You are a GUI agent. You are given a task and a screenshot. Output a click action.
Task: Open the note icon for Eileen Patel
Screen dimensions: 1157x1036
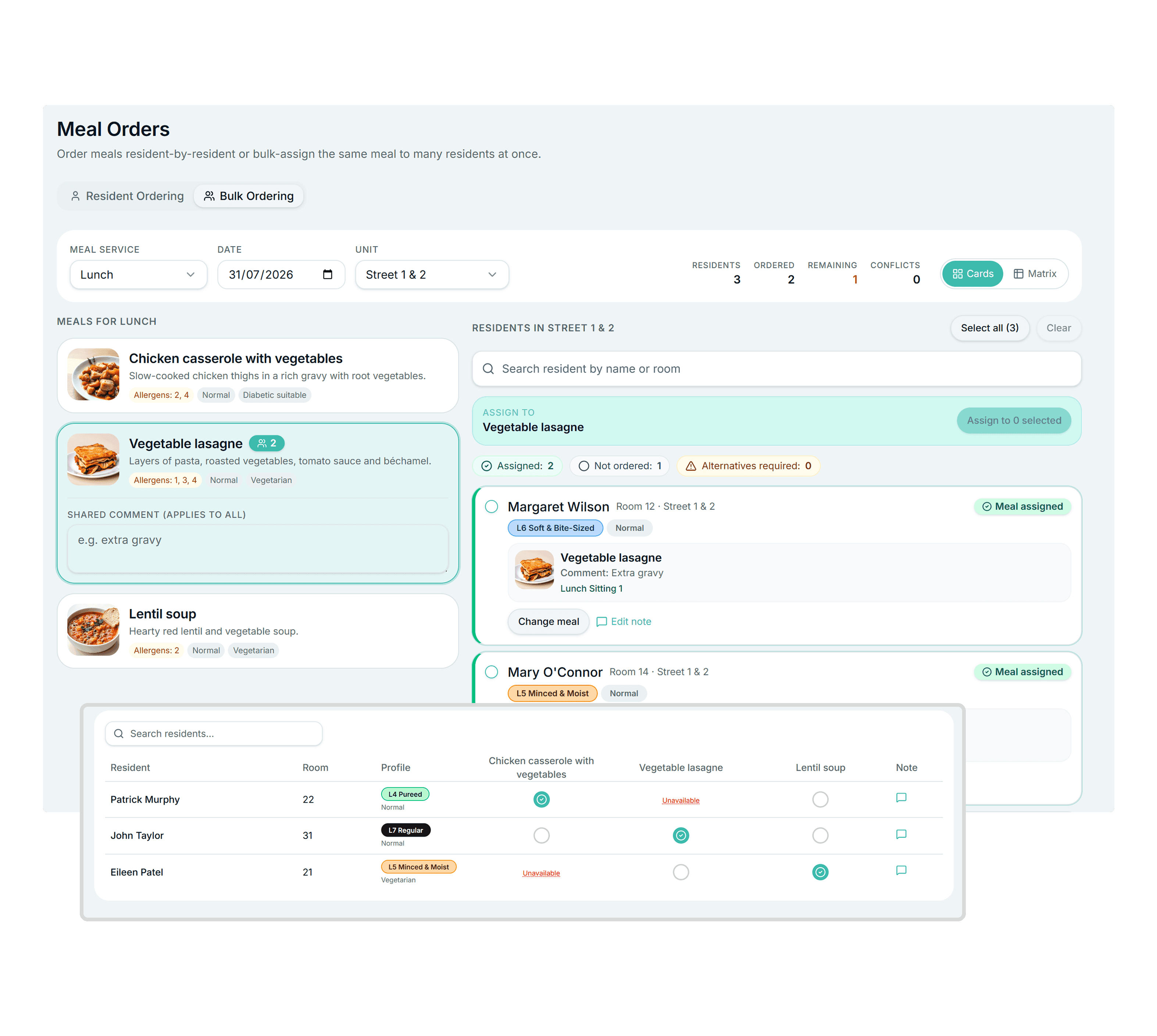(x=901, y=870)
